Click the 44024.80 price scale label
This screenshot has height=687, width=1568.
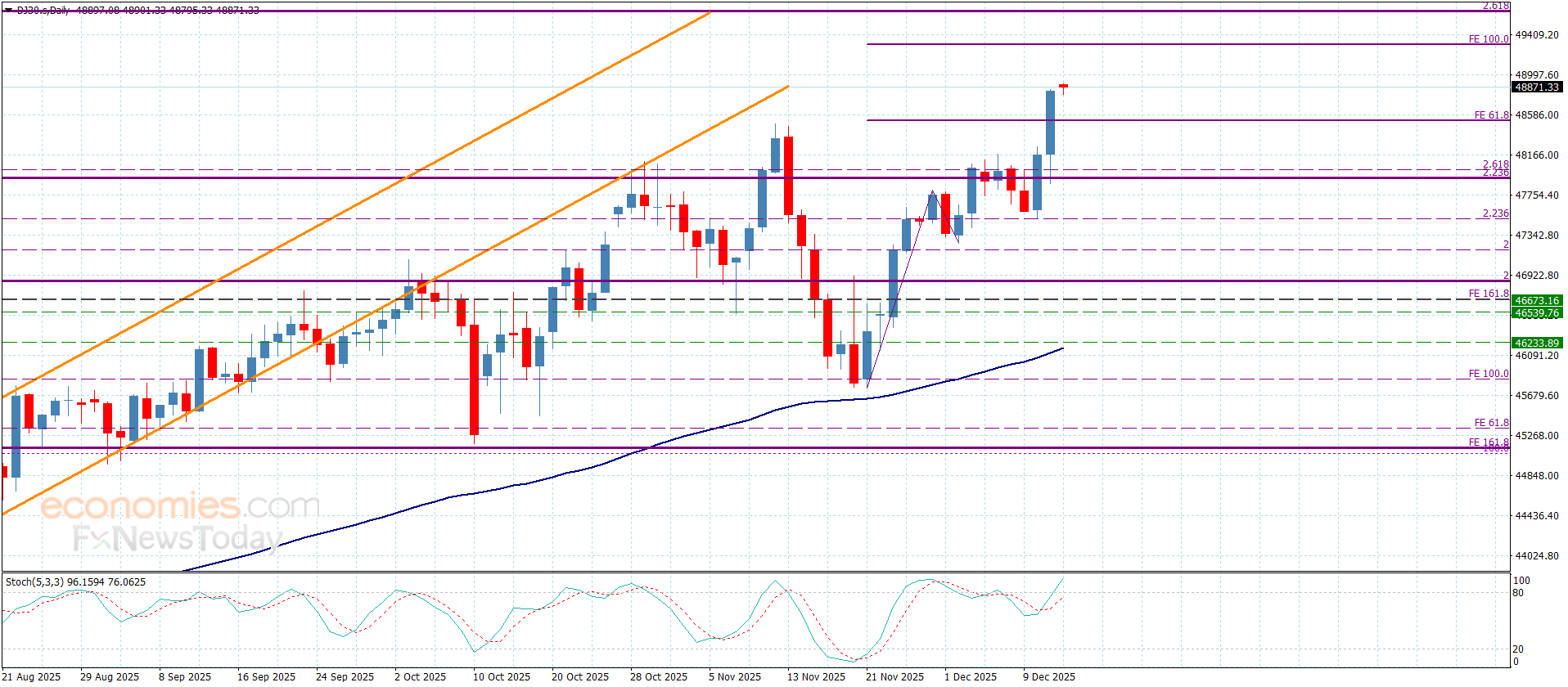(x=1537, y=556)
